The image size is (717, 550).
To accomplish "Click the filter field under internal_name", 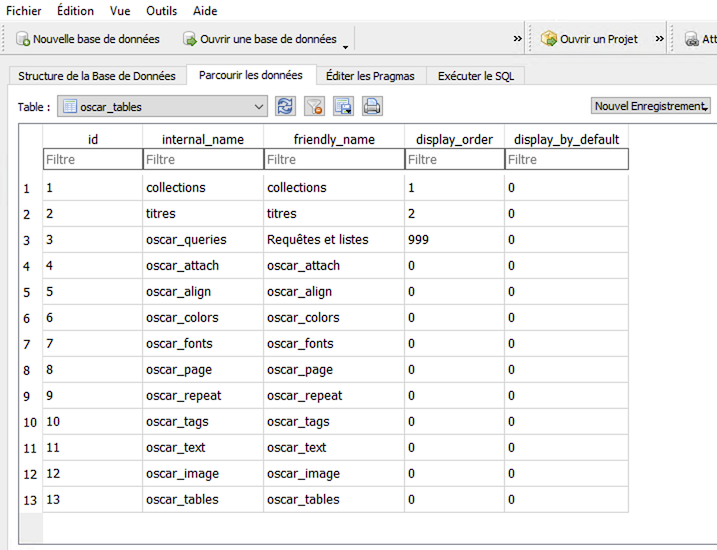I will coord(202,159).
